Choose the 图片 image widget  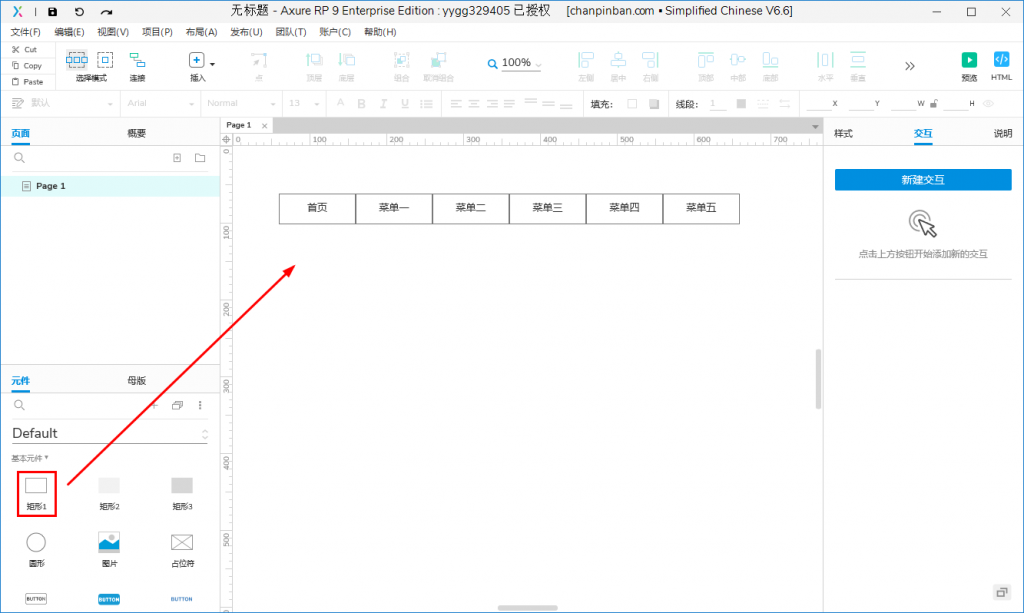point(109,543)
